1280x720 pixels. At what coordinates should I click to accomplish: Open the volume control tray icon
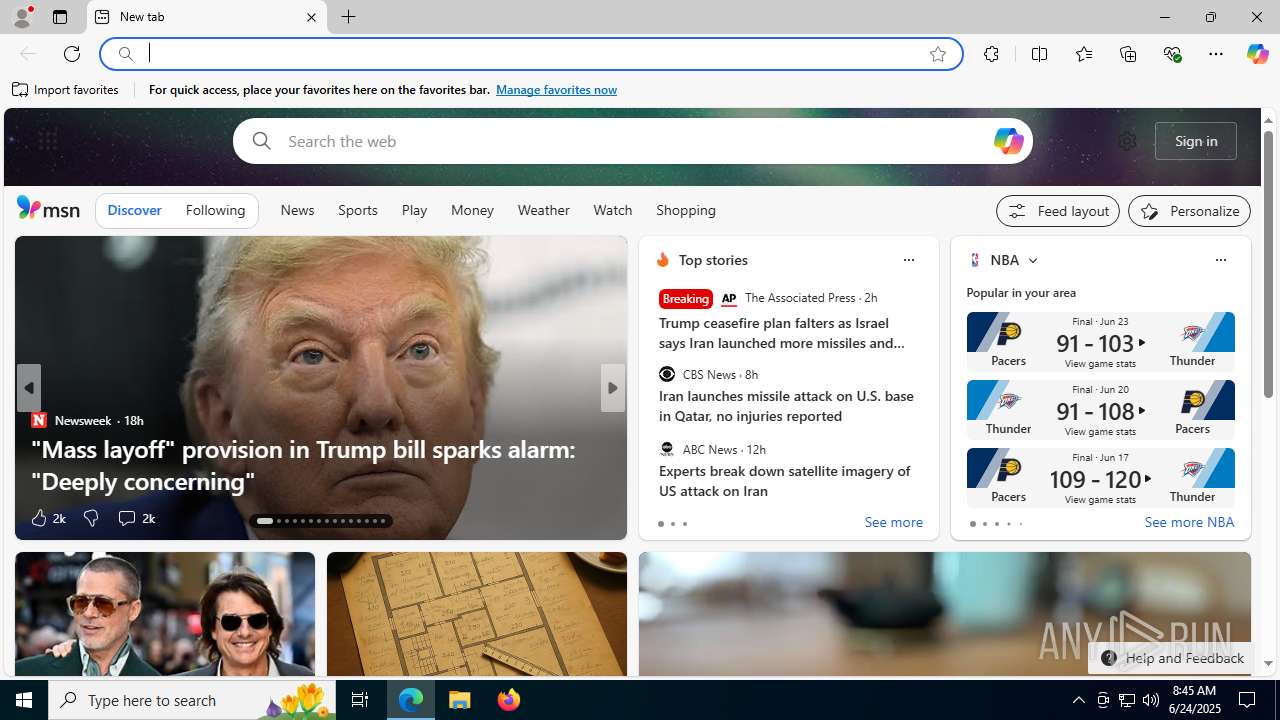tap(1151, 700)
